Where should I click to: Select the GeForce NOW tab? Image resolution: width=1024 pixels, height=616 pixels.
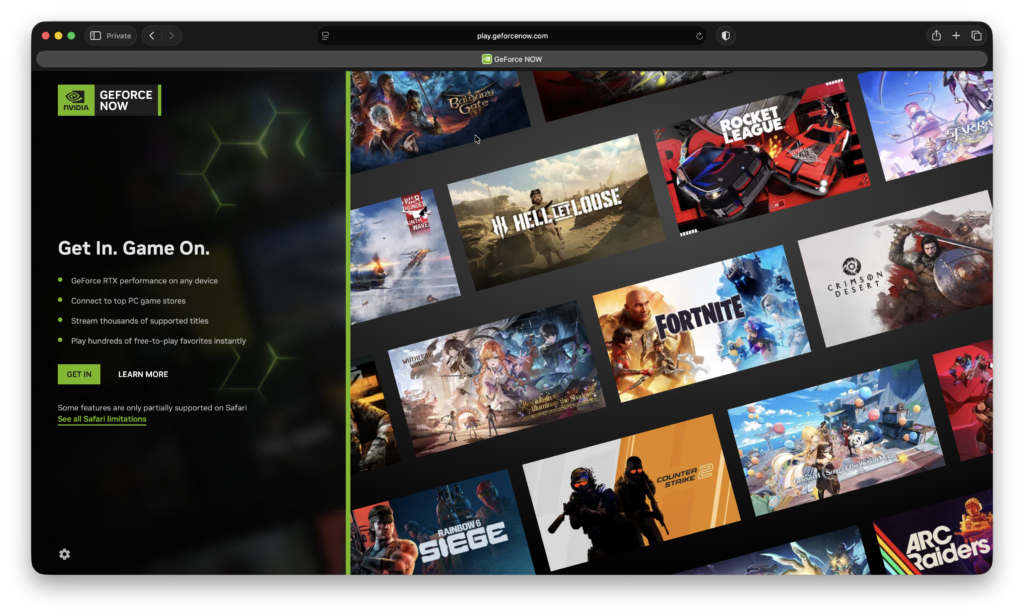[512, 59]
